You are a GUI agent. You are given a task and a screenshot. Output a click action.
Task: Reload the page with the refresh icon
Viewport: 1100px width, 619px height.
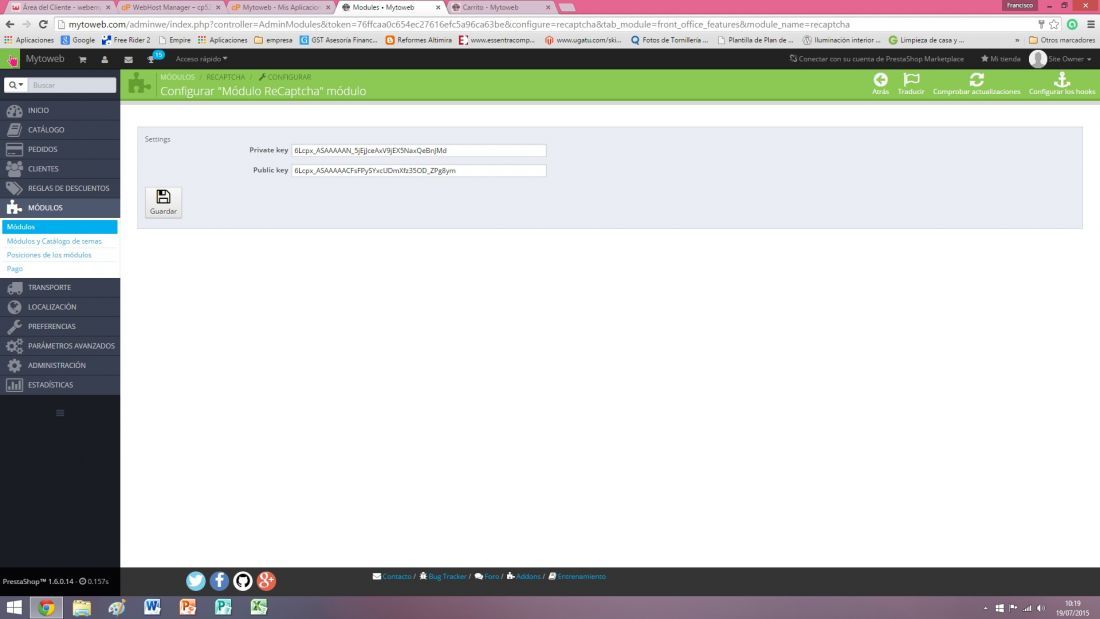43,25
